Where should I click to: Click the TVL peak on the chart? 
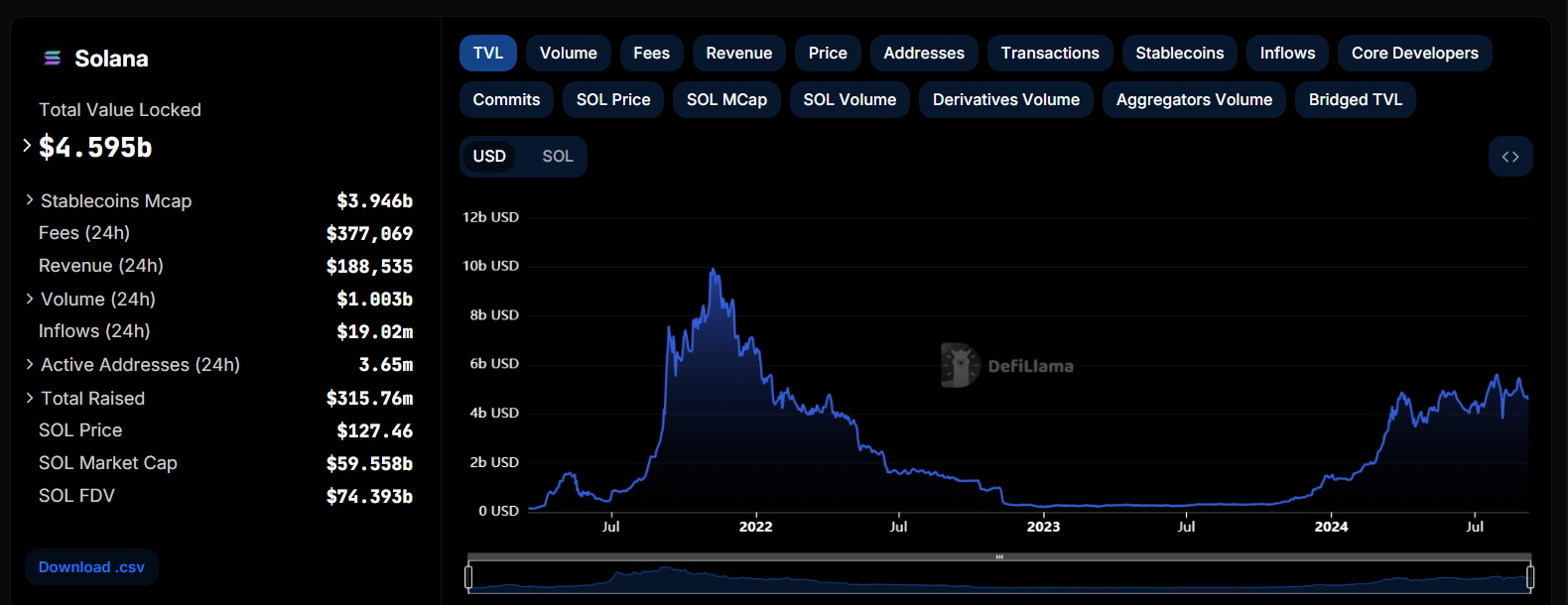[713, 270]
